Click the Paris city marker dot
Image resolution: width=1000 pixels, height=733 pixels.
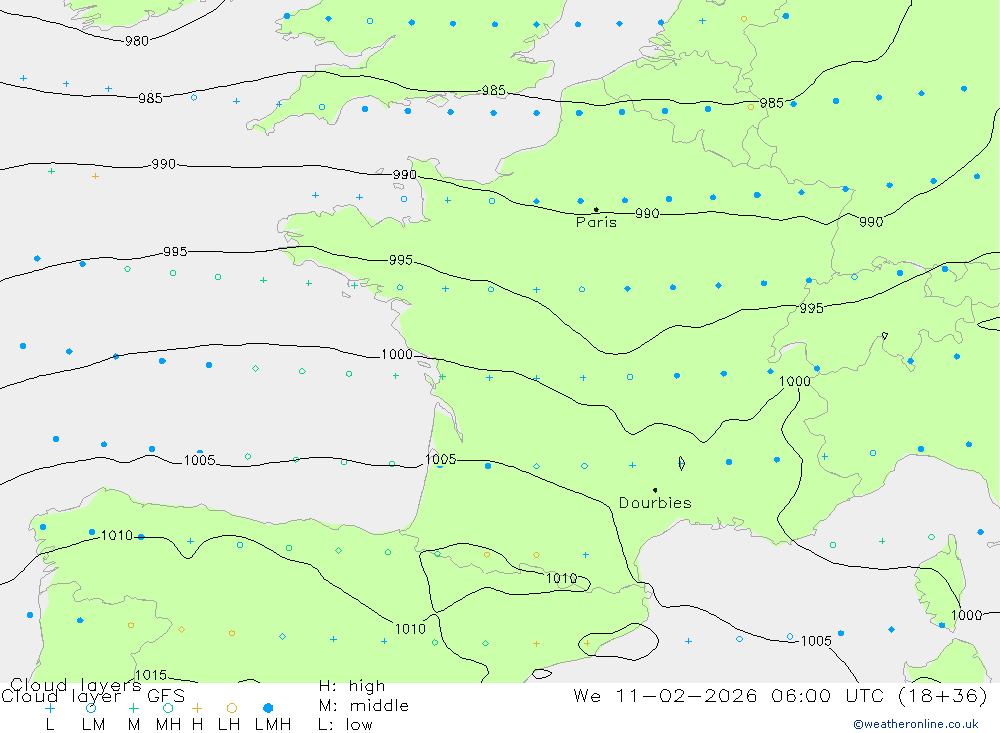click(596, 210)
